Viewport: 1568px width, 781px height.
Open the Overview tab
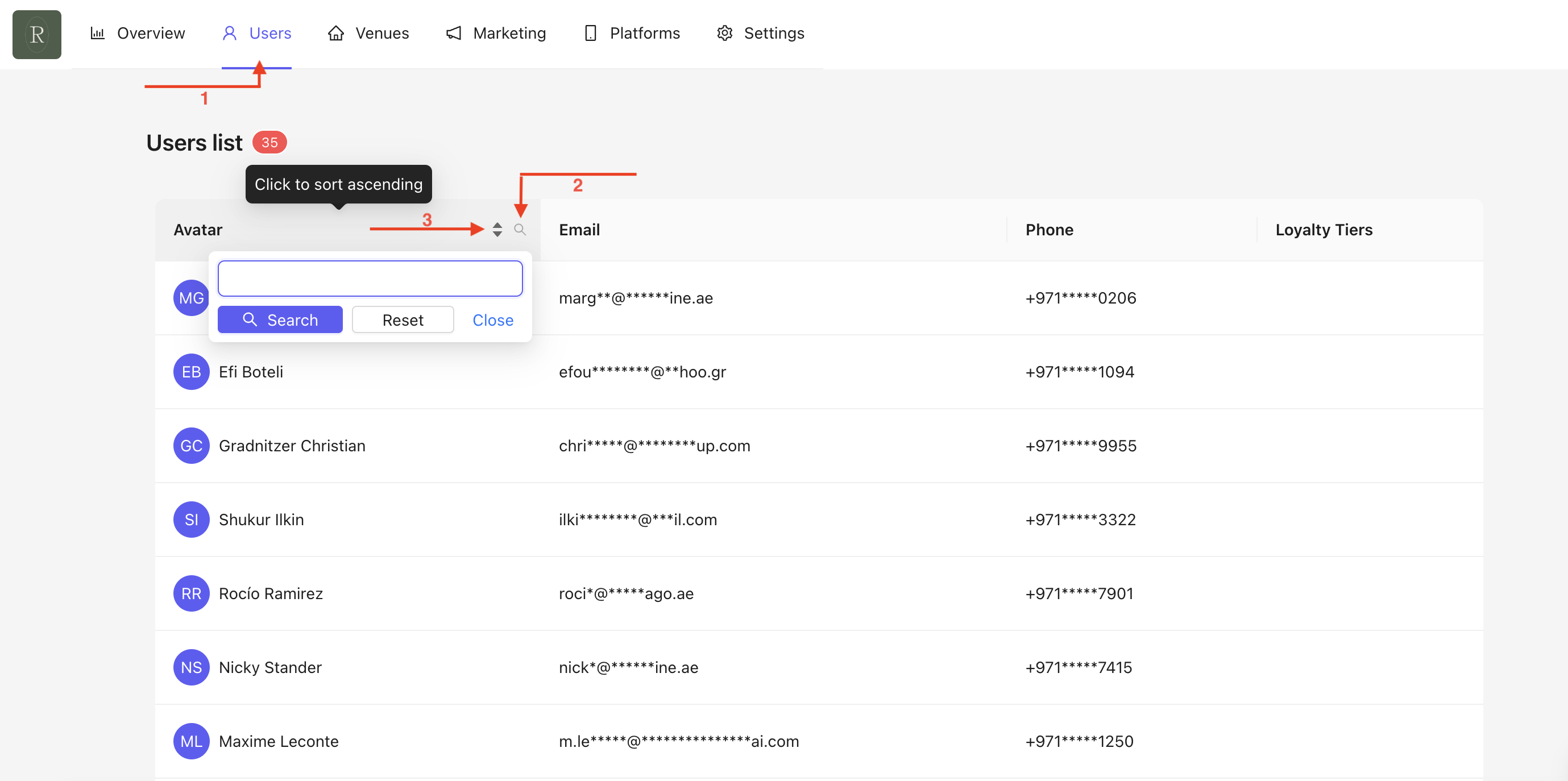click(x=138, y=33)
